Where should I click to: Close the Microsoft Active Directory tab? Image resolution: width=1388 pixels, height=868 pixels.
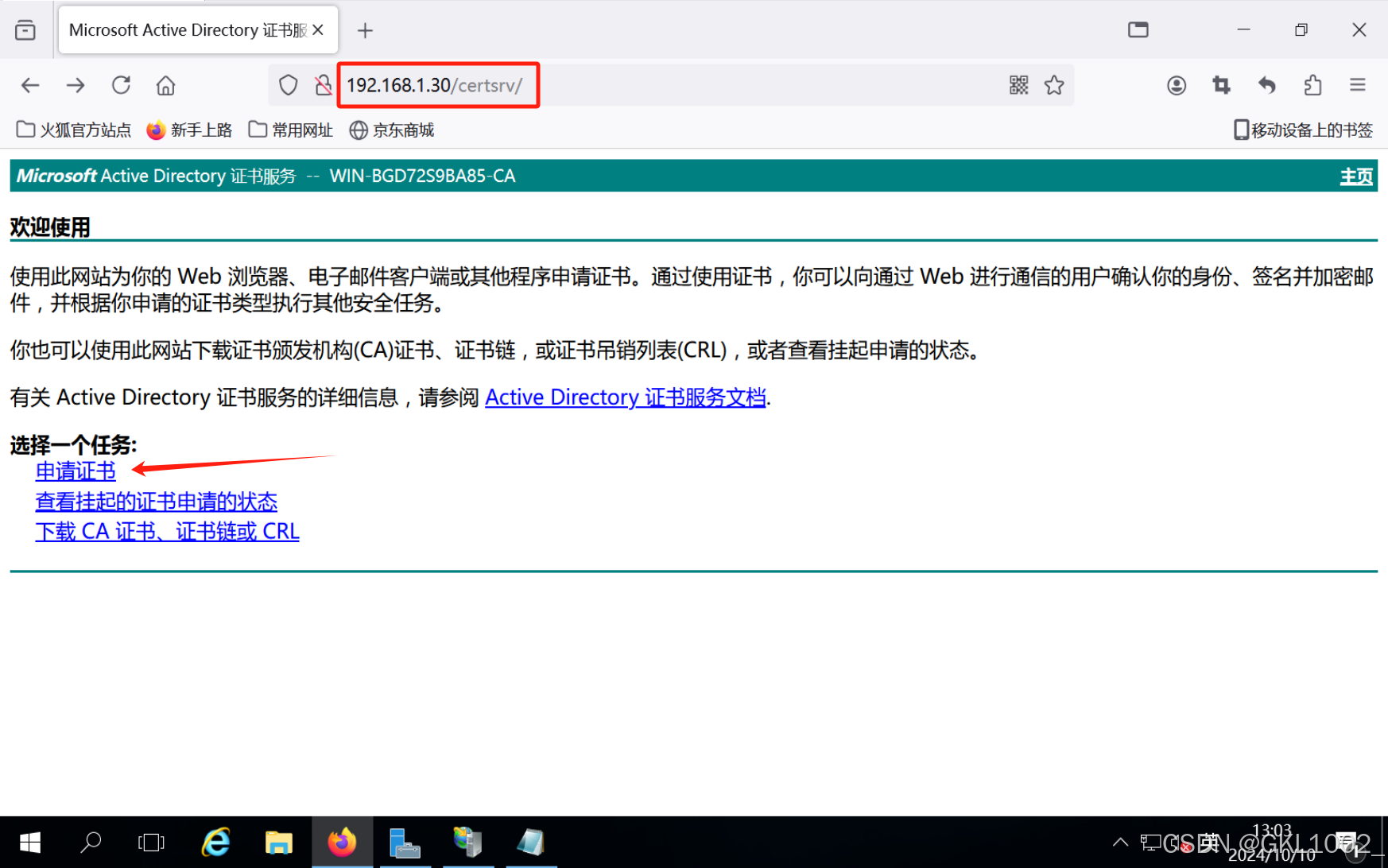pyautogui.click(x=318, y=30)
